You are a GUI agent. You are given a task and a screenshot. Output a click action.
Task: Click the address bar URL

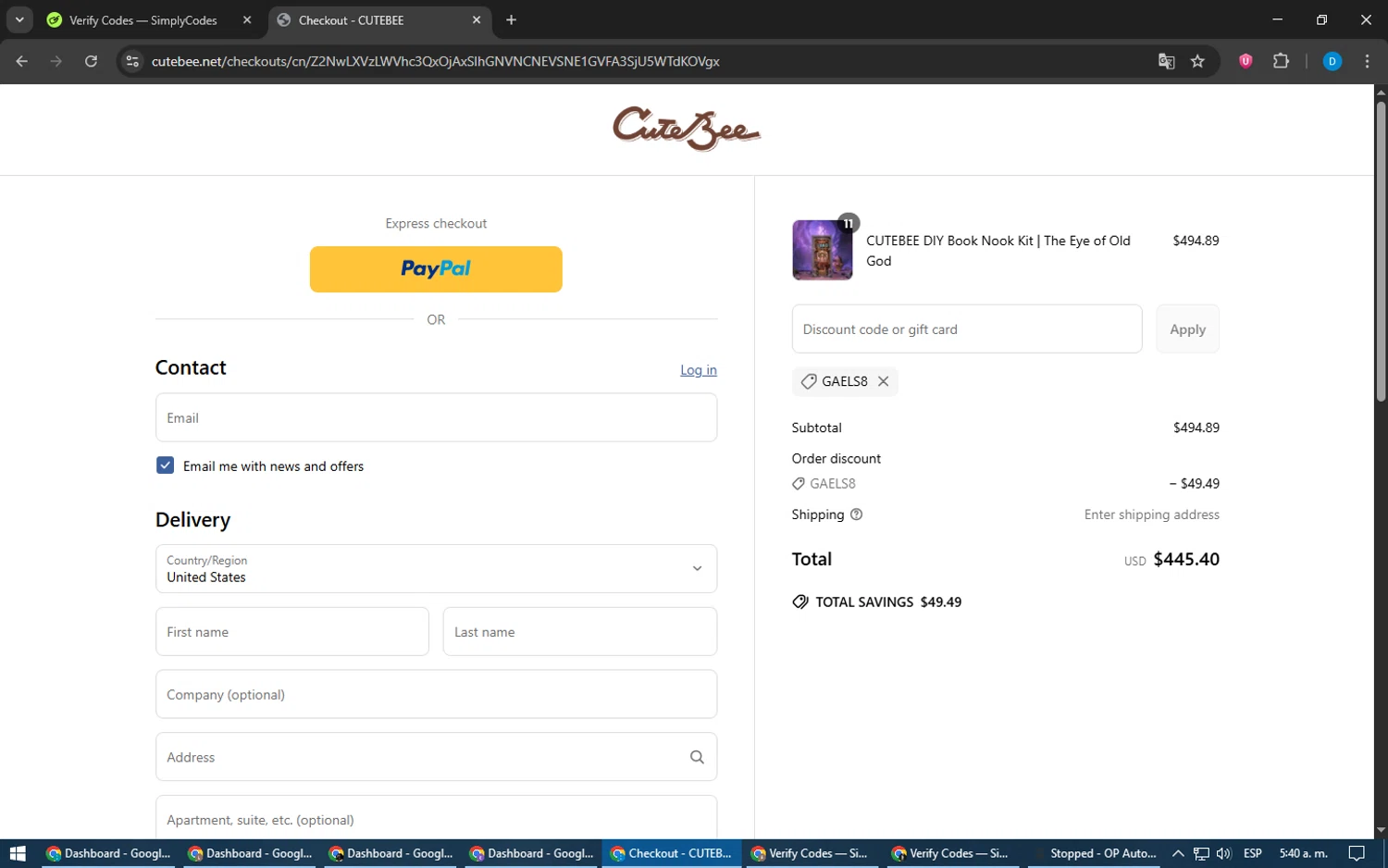435,61
